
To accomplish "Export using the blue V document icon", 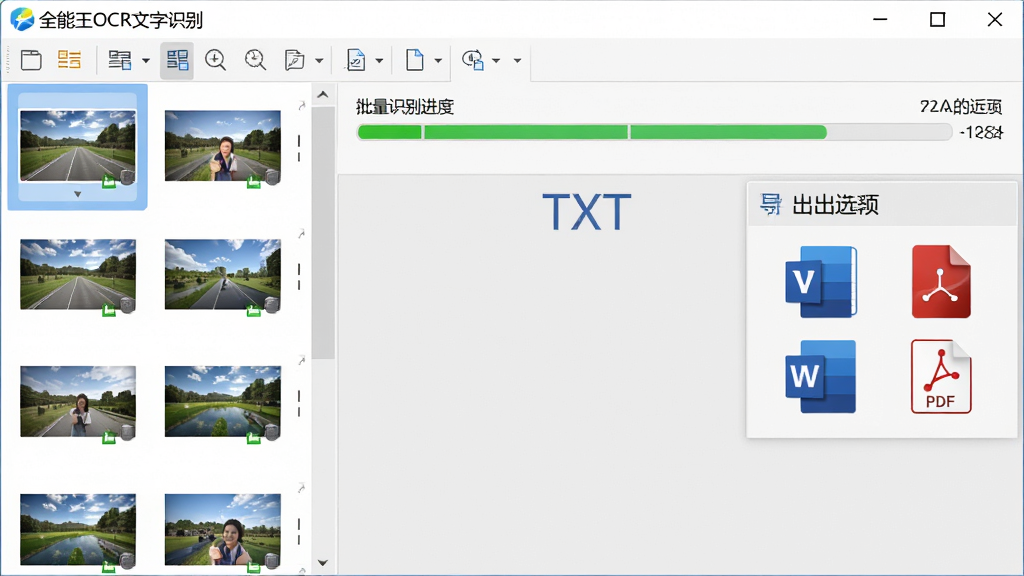I will click(x=821, y=281).
